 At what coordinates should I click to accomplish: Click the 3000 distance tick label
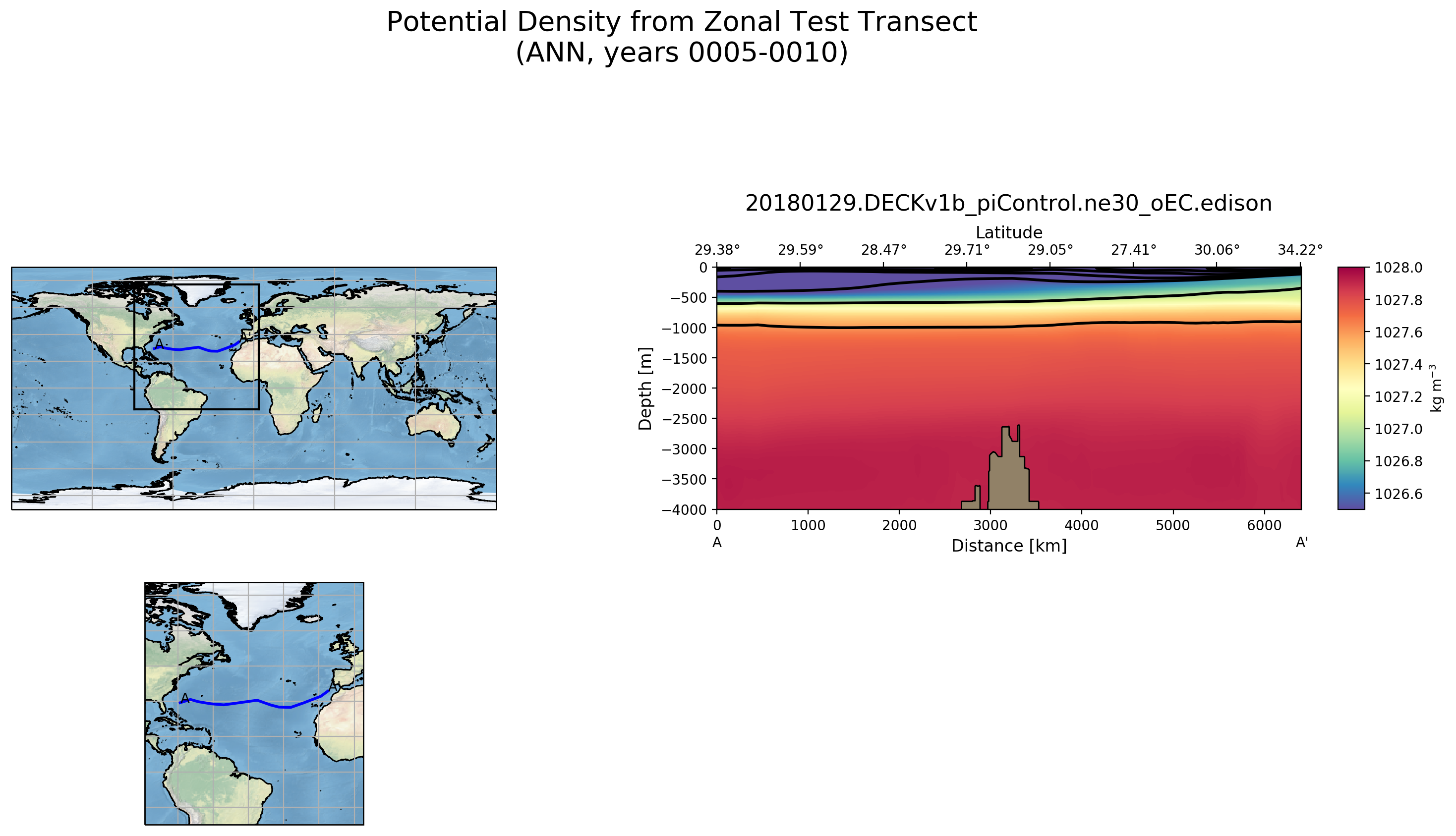point(990,525)
